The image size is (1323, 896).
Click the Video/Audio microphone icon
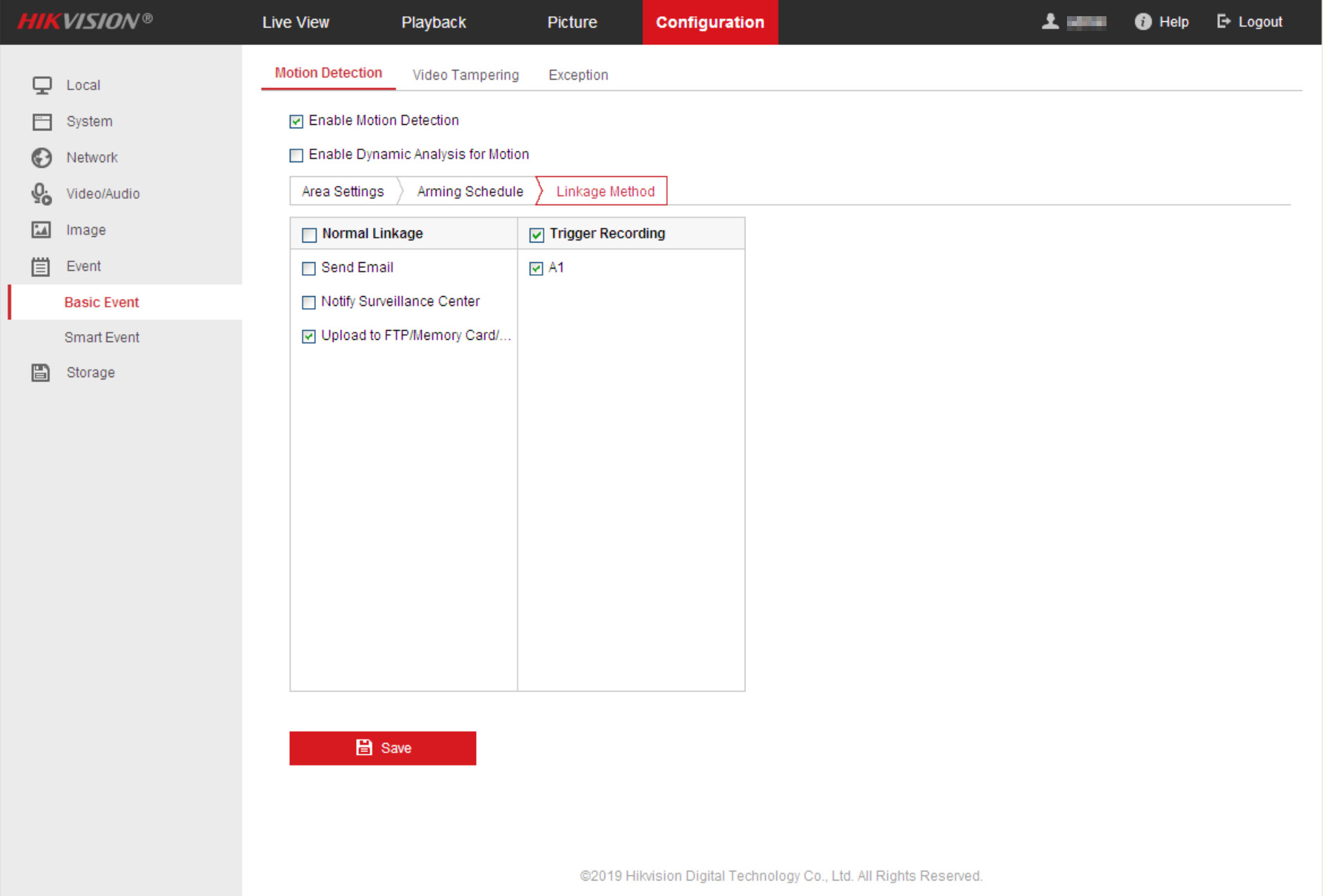click(x=42, y=194)
